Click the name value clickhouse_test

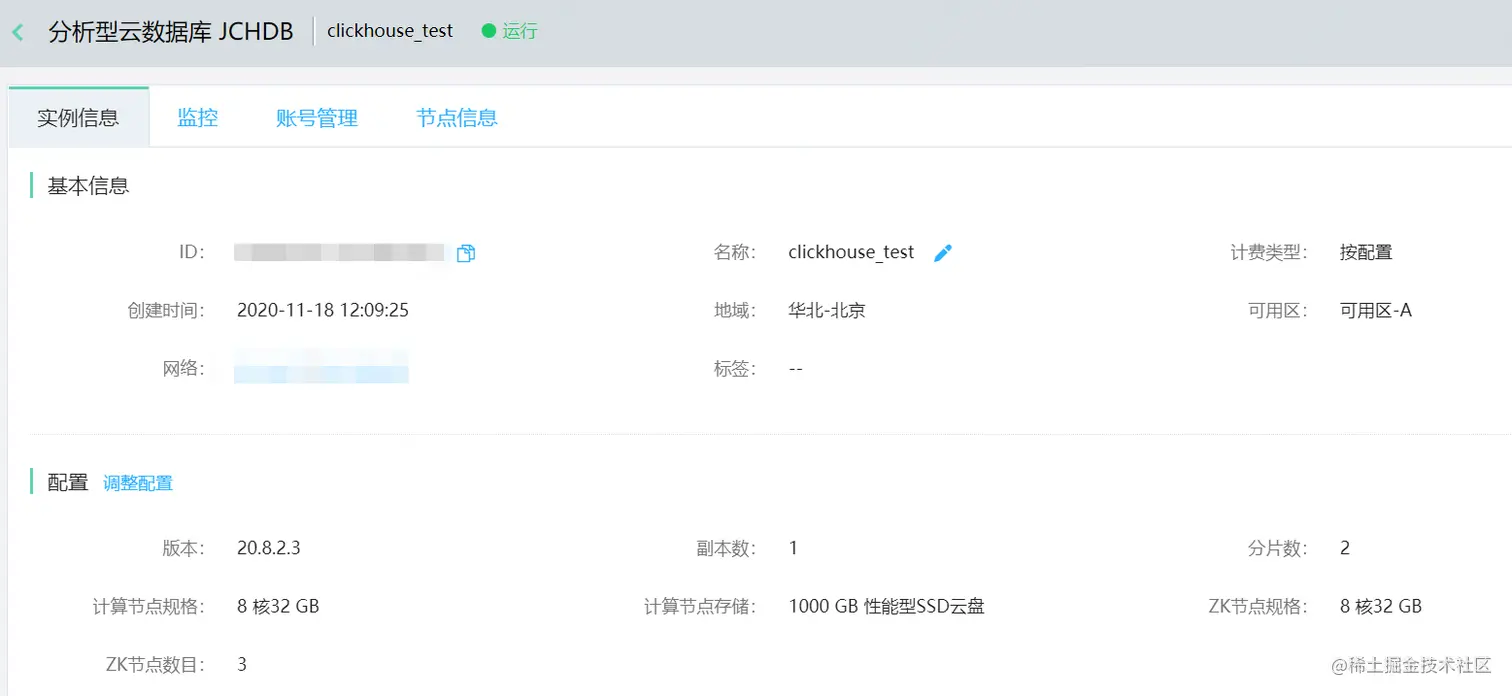[851, 252]
